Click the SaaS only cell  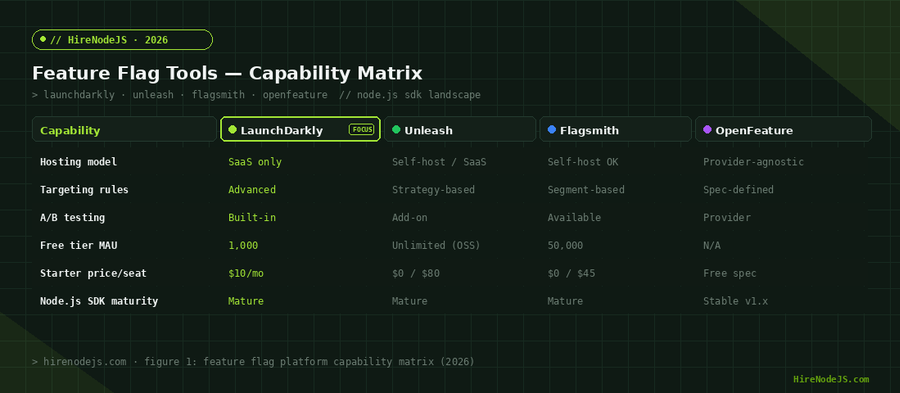pos(255,162)
